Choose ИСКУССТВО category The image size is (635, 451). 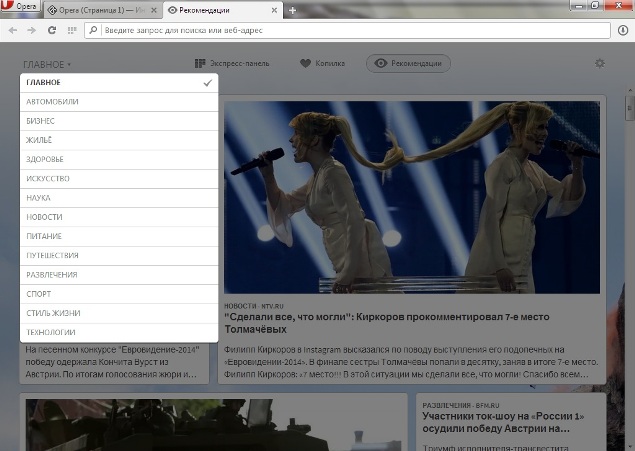click(x=119, y=179)
